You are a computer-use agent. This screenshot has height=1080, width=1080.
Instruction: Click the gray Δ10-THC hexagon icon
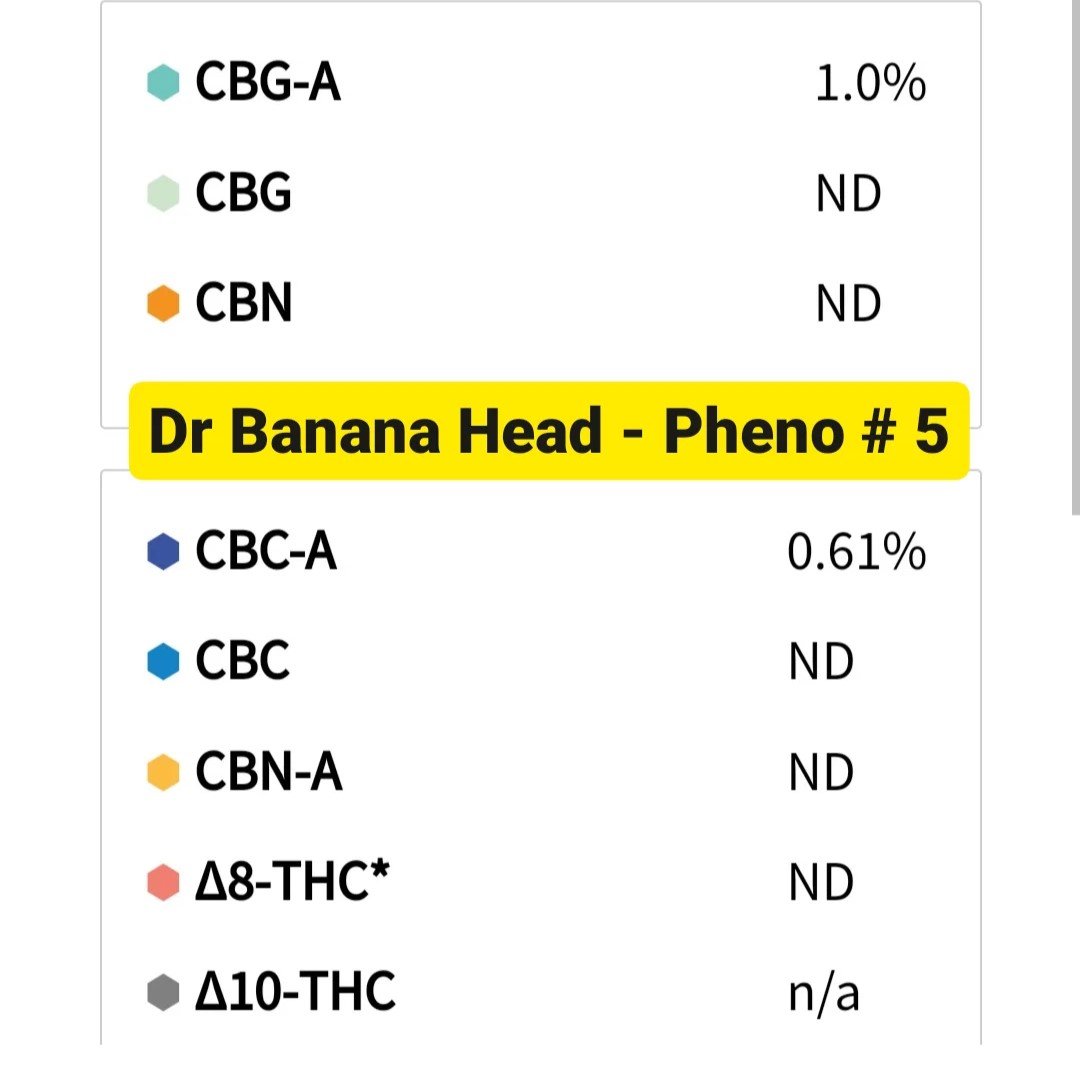(163, 993)
